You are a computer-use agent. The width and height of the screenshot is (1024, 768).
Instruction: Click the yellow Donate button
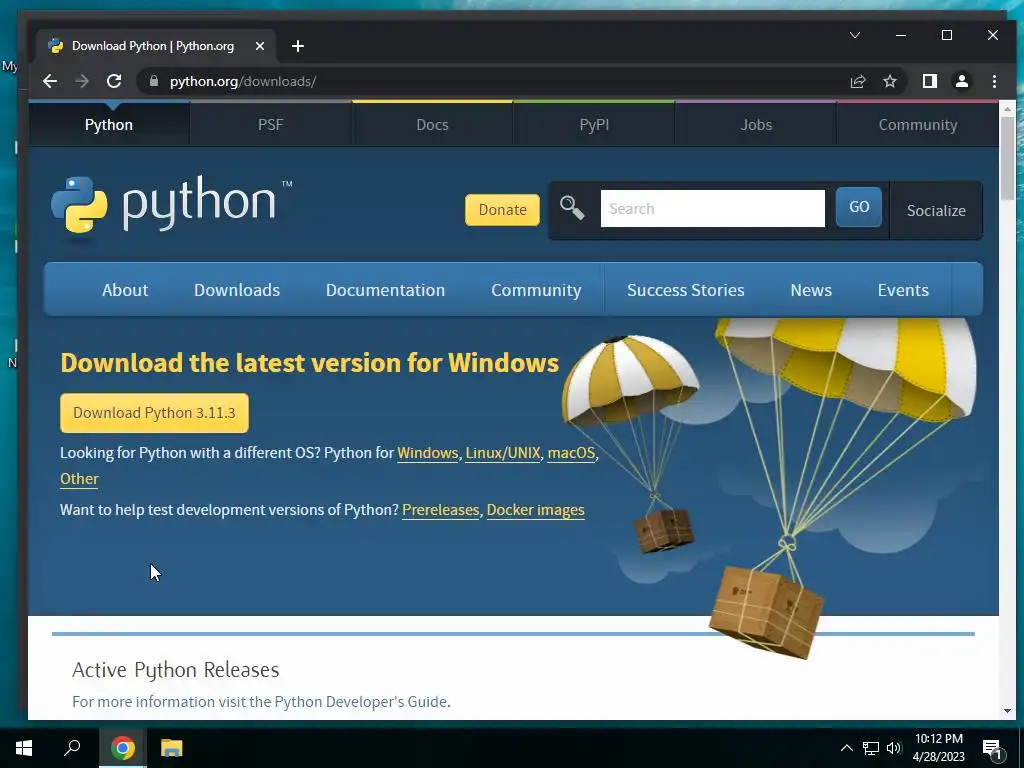tap(502, 210)
